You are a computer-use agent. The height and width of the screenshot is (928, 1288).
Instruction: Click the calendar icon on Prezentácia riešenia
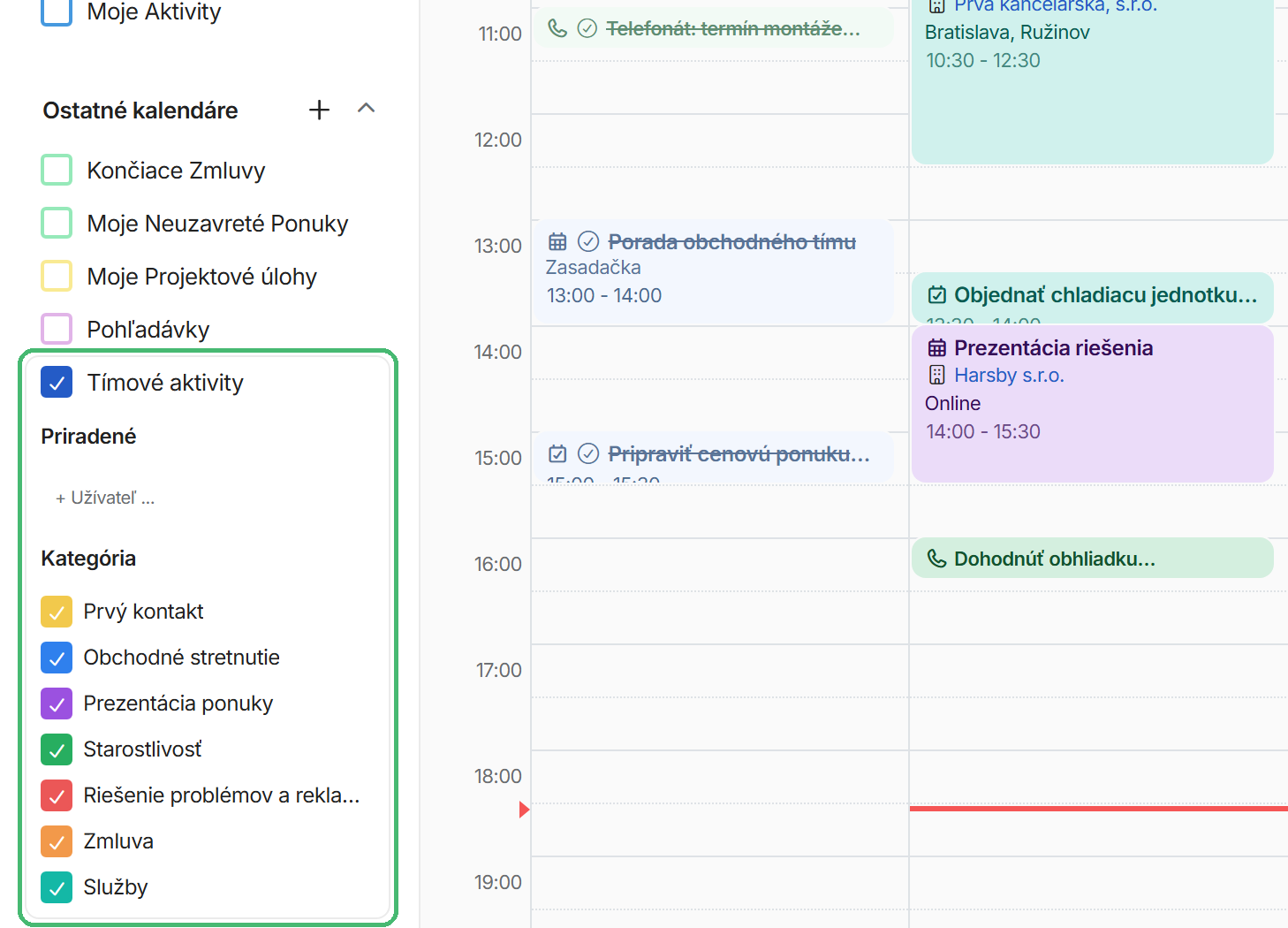tap(937, 347)
